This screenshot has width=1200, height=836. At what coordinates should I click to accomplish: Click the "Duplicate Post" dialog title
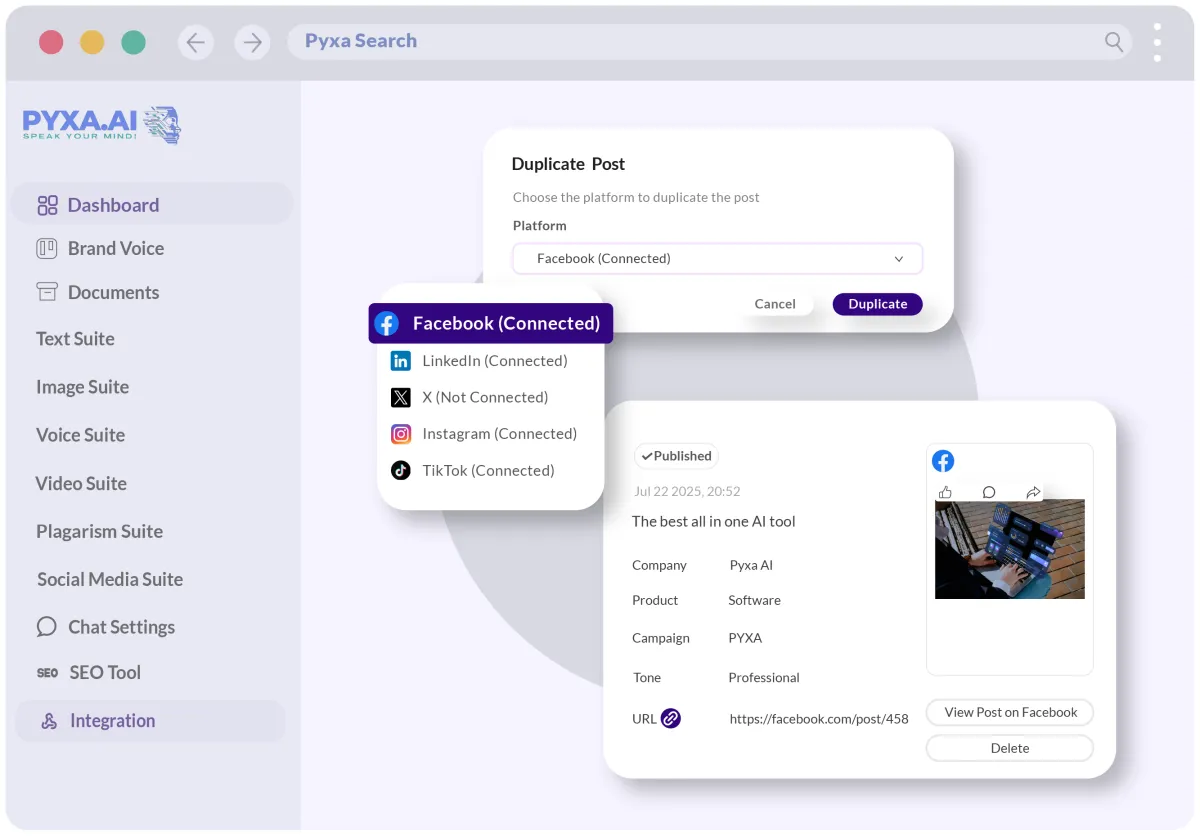568,164
